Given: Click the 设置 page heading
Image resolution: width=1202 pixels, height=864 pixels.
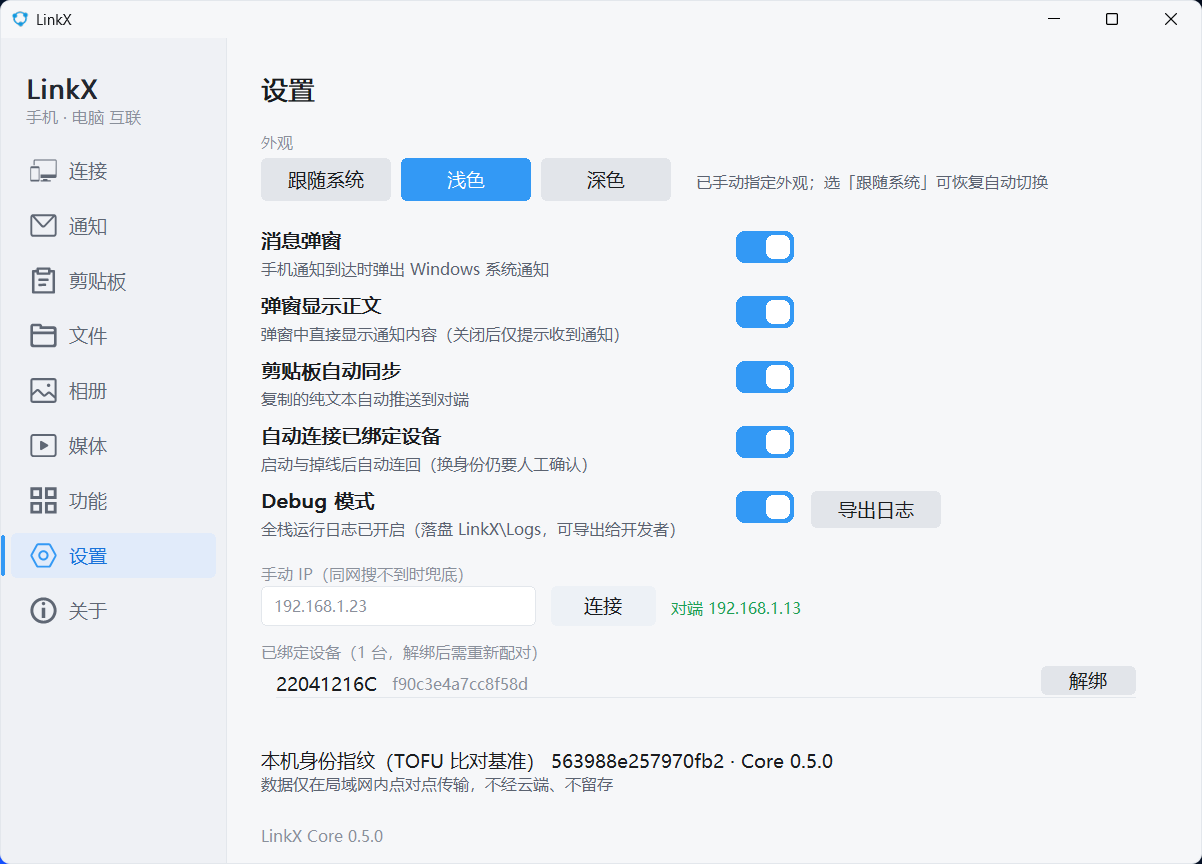Looking at the screenshot, I should click(x=288, y=91).
